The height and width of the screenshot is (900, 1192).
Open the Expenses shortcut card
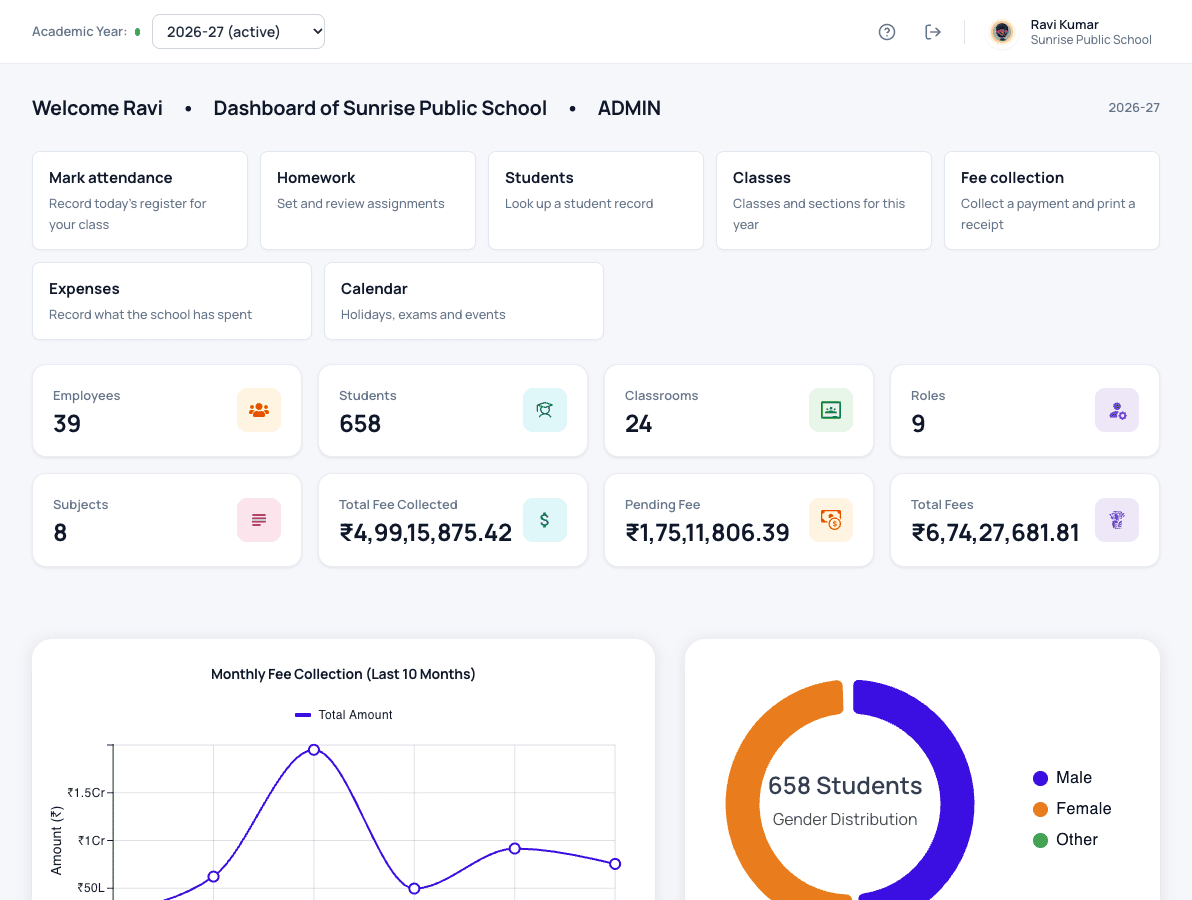[x=172, y=301]
